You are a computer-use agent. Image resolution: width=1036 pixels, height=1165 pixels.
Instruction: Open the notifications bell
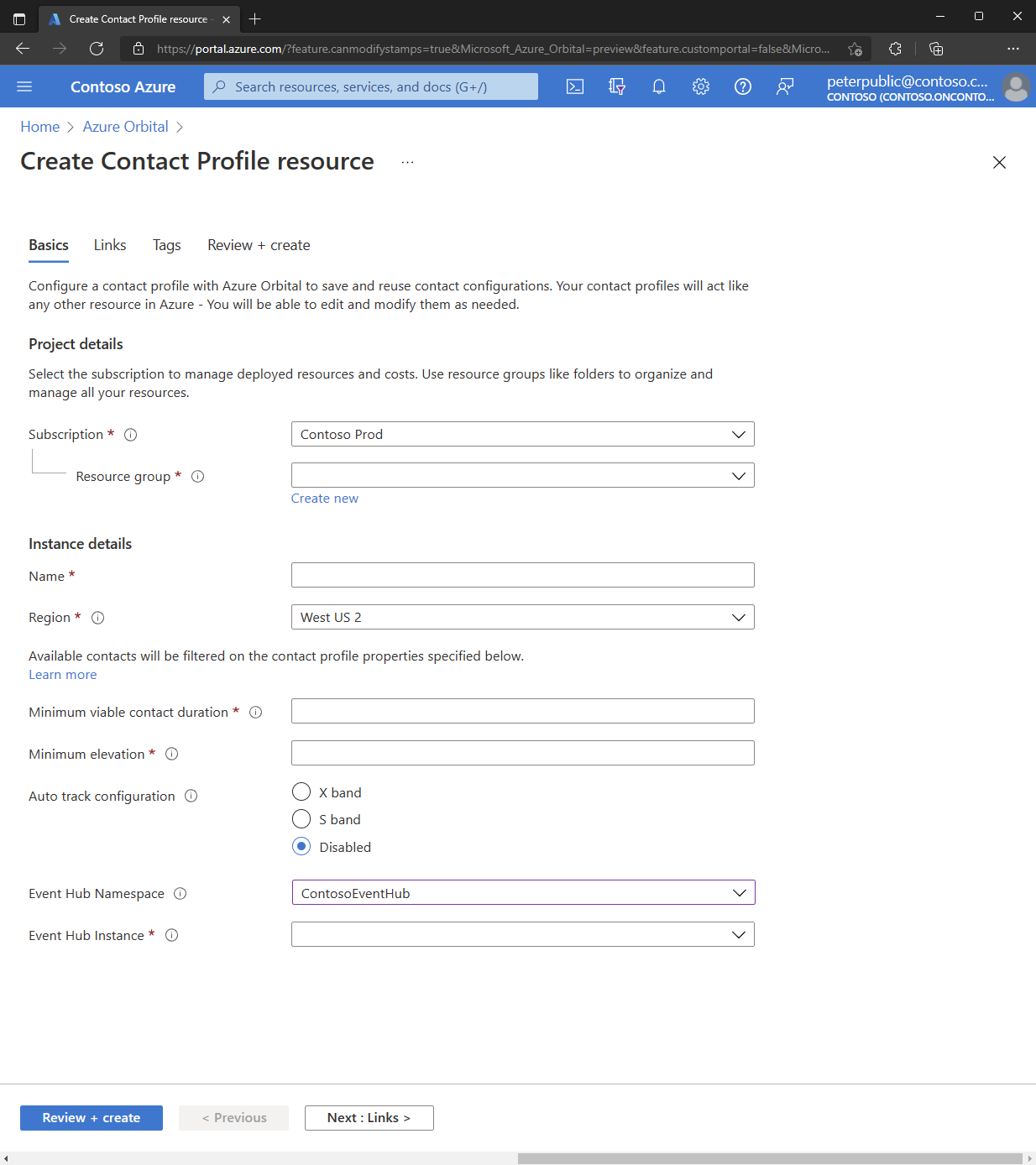pos(659,86)
